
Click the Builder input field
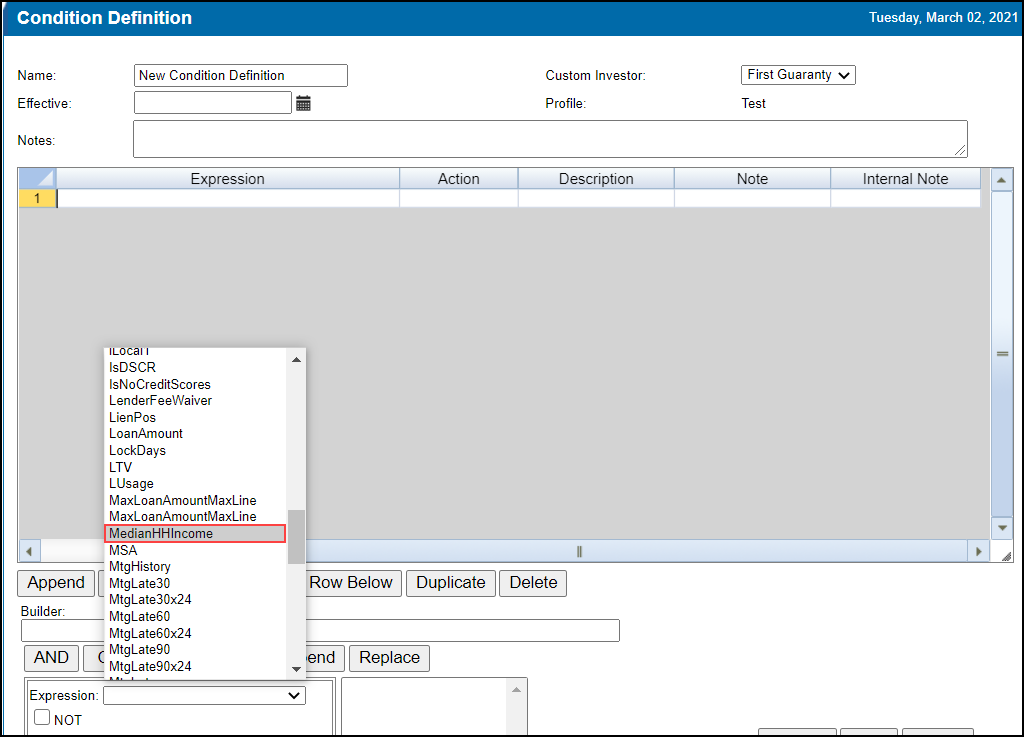(320, 631)
